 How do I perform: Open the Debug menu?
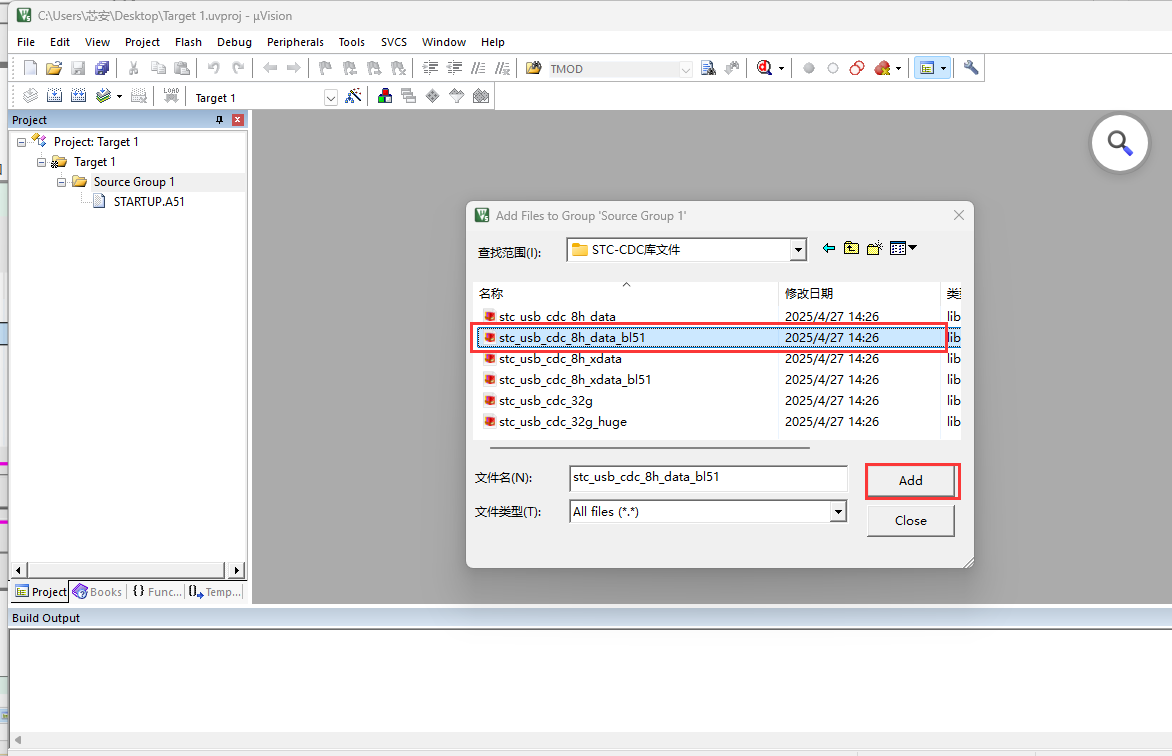[x=234, y=42]
